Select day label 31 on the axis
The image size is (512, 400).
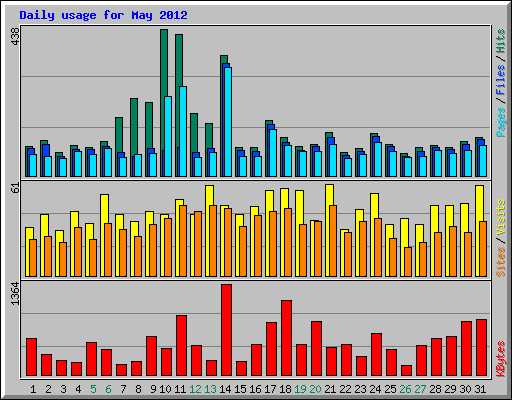[x=480, y=389]
